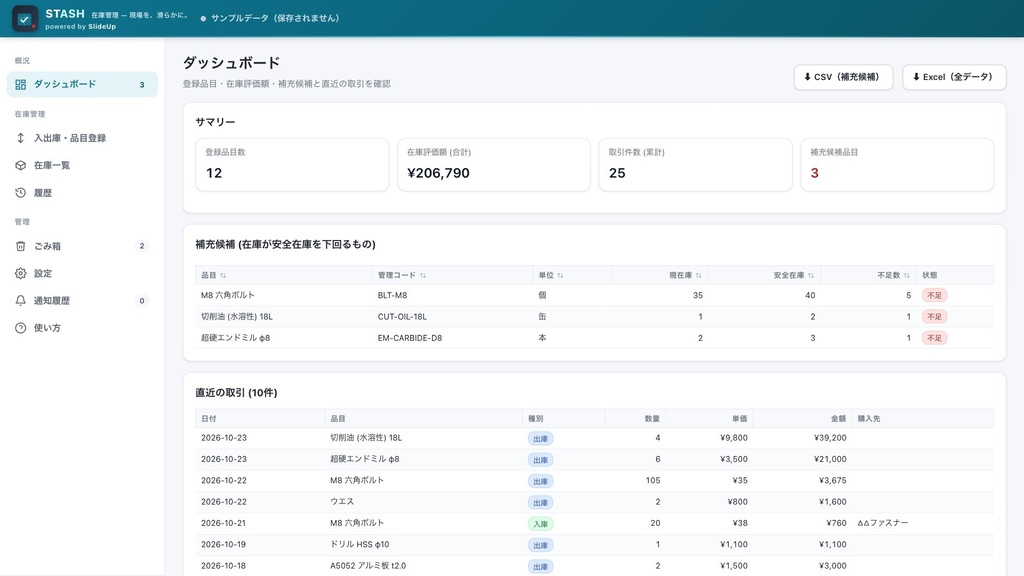Sort by 管理コード column sort arrows
This screenshot has height=576, width=1024.
point(423,276)
